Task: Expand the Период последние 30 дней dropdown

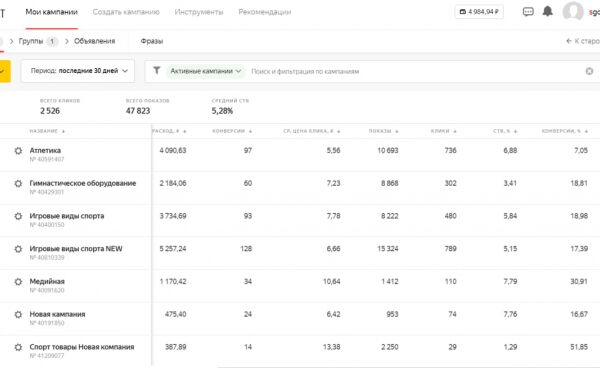Action: point(78,71)
